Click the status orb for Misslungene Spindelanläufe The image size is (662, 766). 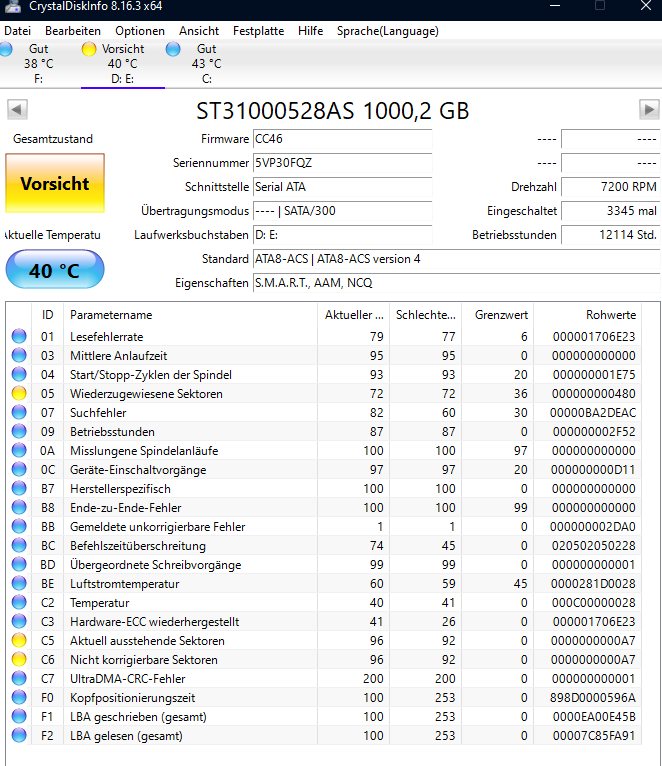(19, 450)
